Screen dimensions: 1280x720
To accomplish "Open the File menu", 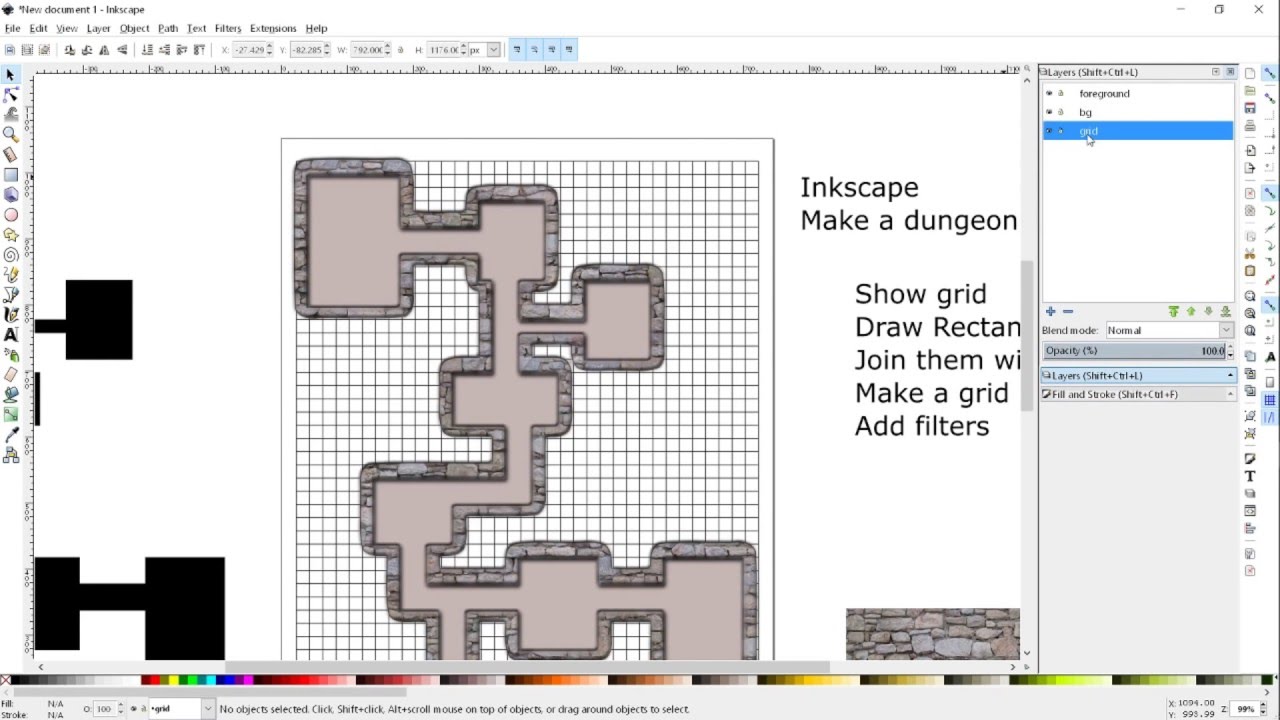I will click(x=12, y=28).
